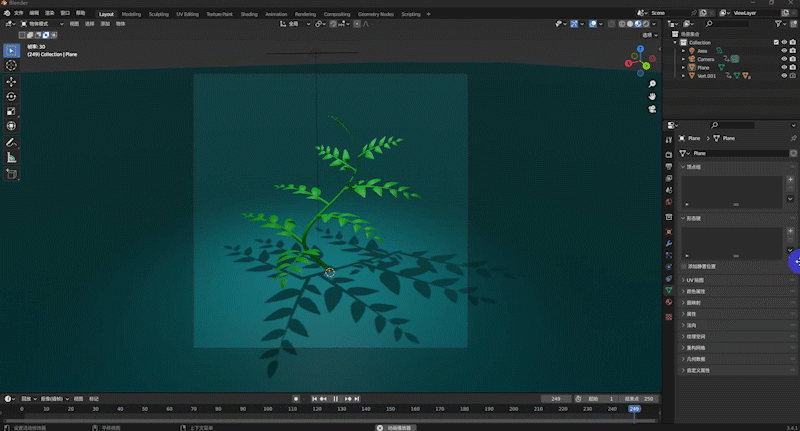Select the Move tool in the toolbar
Screen dimensions: 800x431
pyautogui.click(x=11, y=81)
